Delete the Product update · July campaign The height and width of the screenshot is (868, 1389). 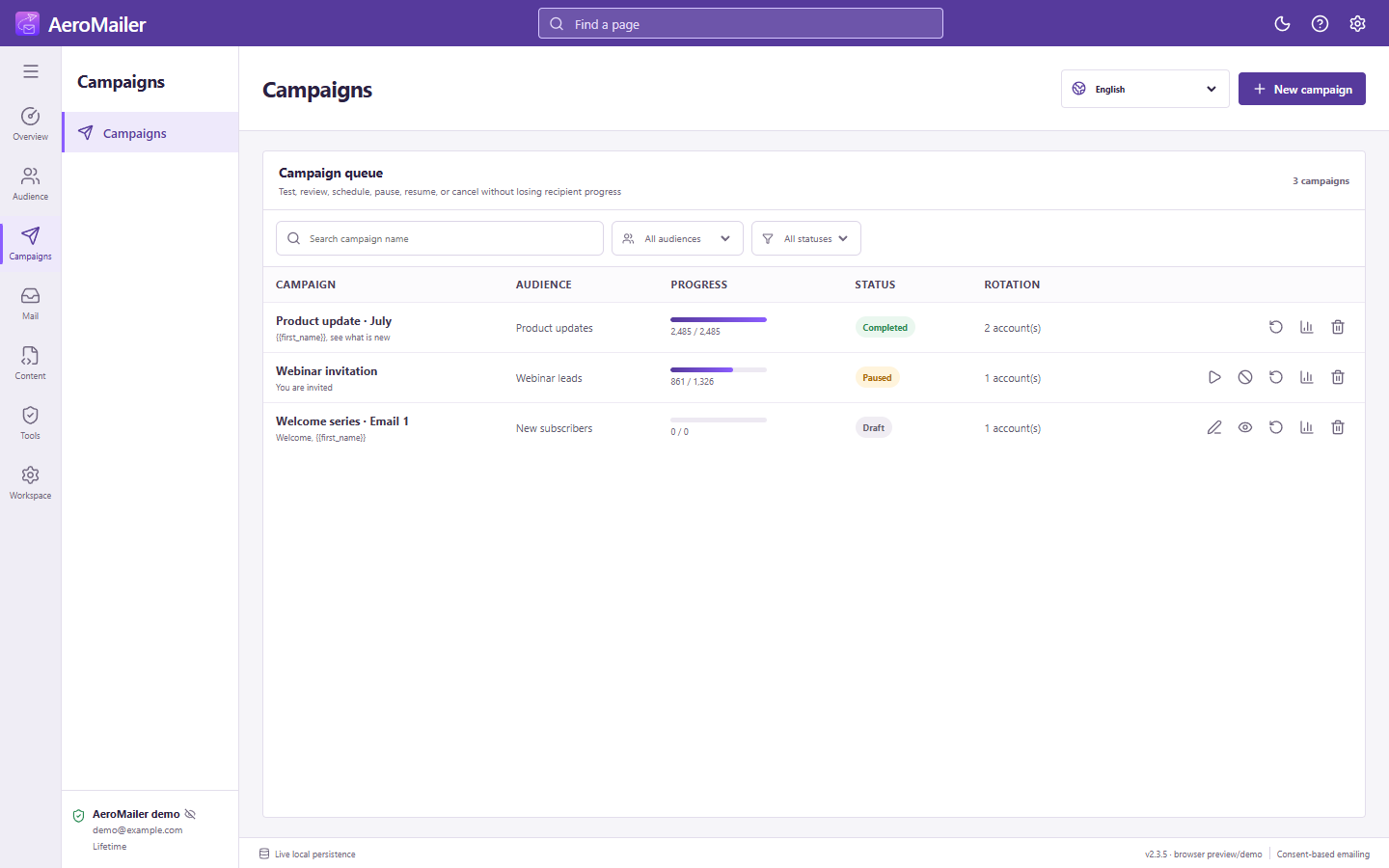pos(1338,327)
